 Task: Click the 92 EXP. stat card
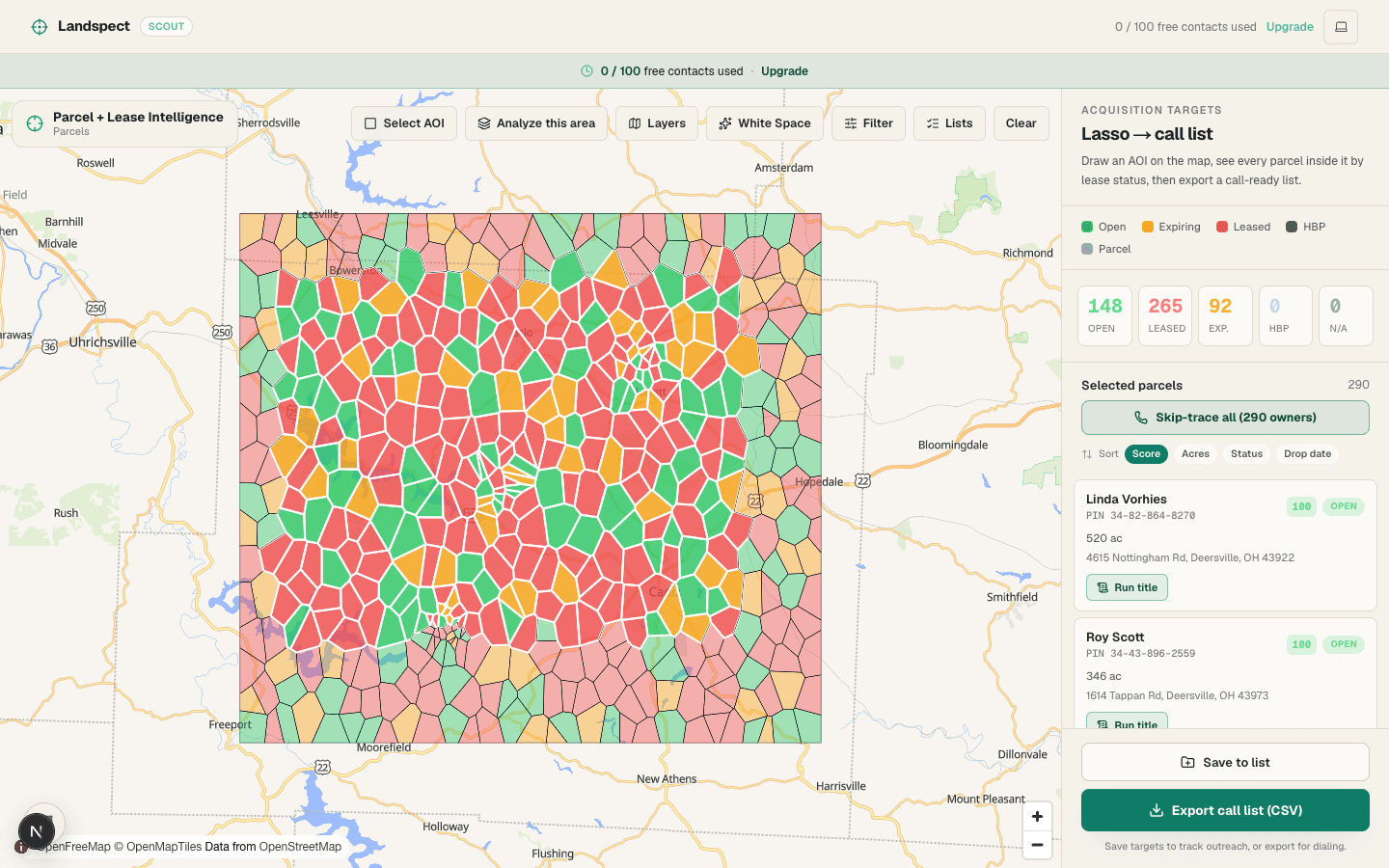1226,315
